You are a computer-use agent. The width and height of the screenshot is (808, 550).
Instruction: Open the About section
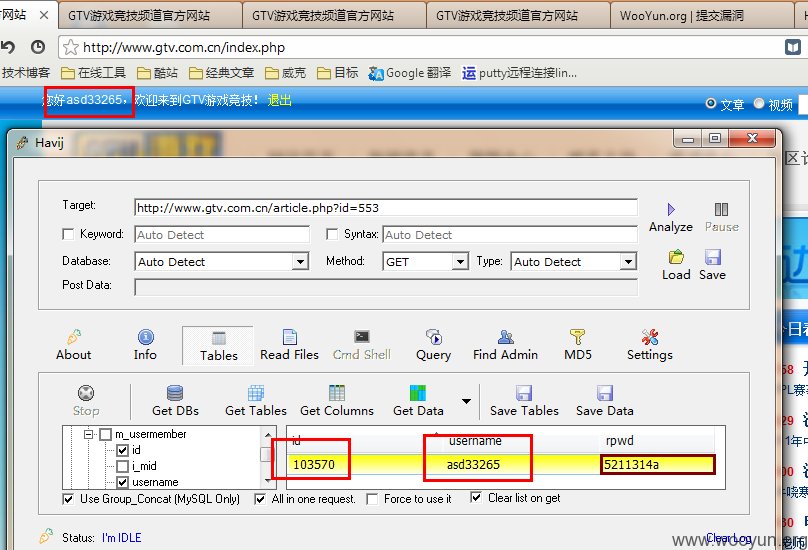coord(74,345)
